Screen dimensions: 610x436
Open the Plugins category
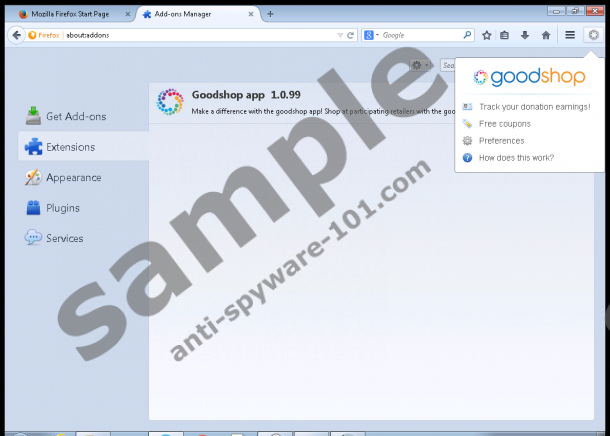(63, 208)
